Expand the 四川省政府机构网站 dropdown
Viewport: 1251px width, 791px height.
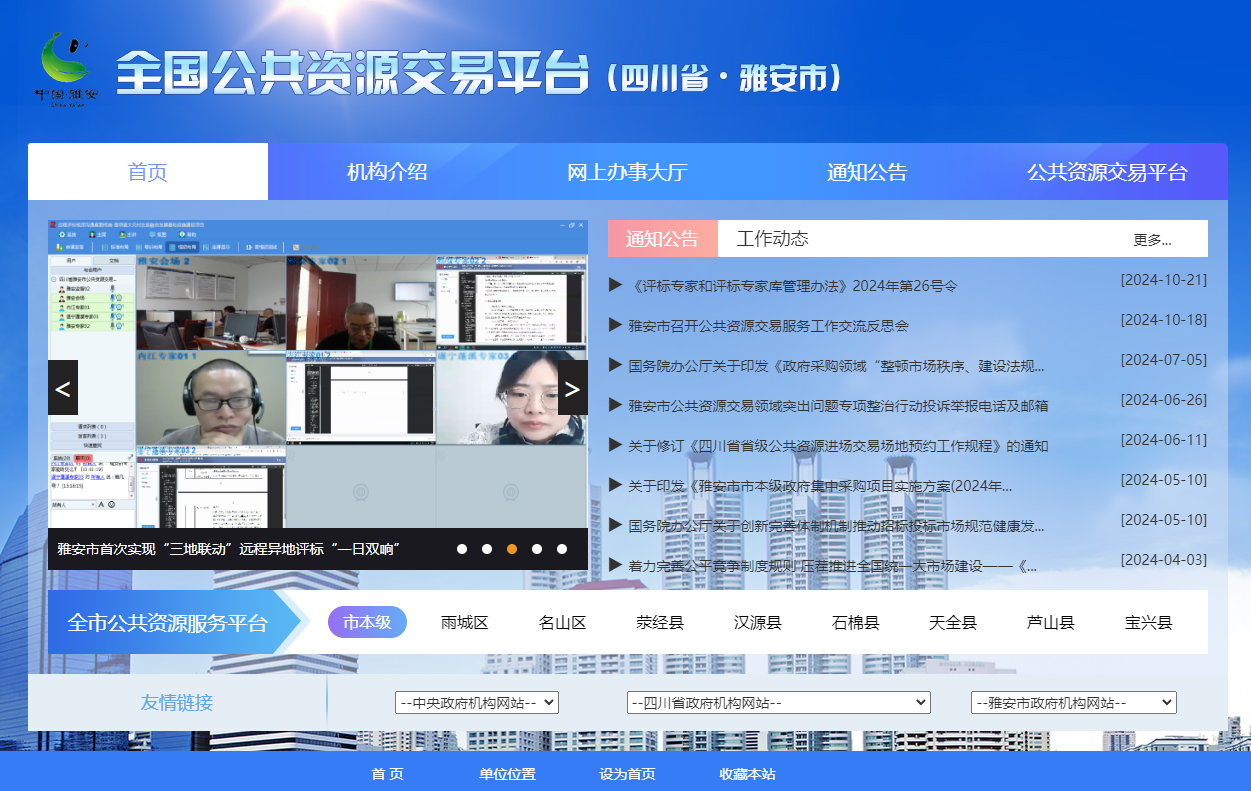coord(779,702)
